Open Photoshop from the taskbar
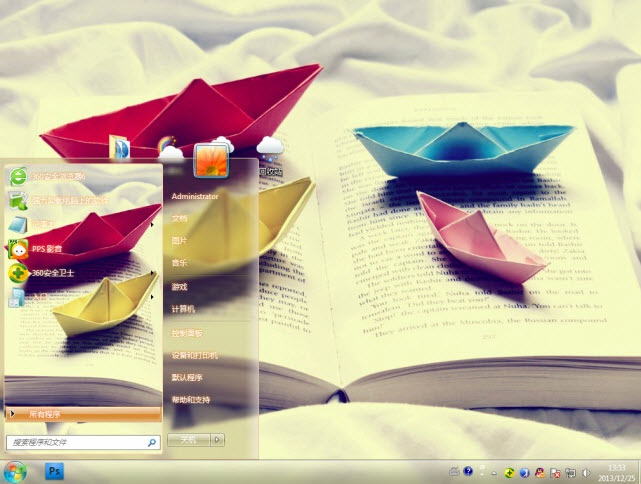This screenshot has height=484, width=641. click(54, 471)
